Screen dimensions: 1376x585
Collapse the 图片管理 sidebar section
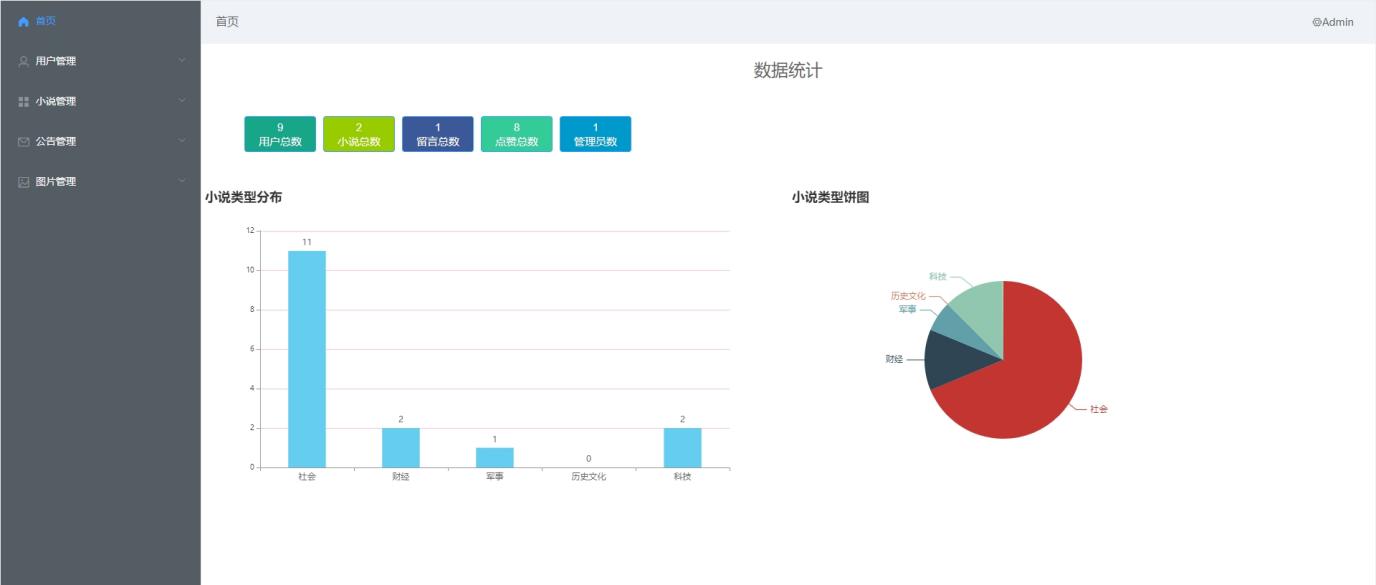[x=181, y=181]
